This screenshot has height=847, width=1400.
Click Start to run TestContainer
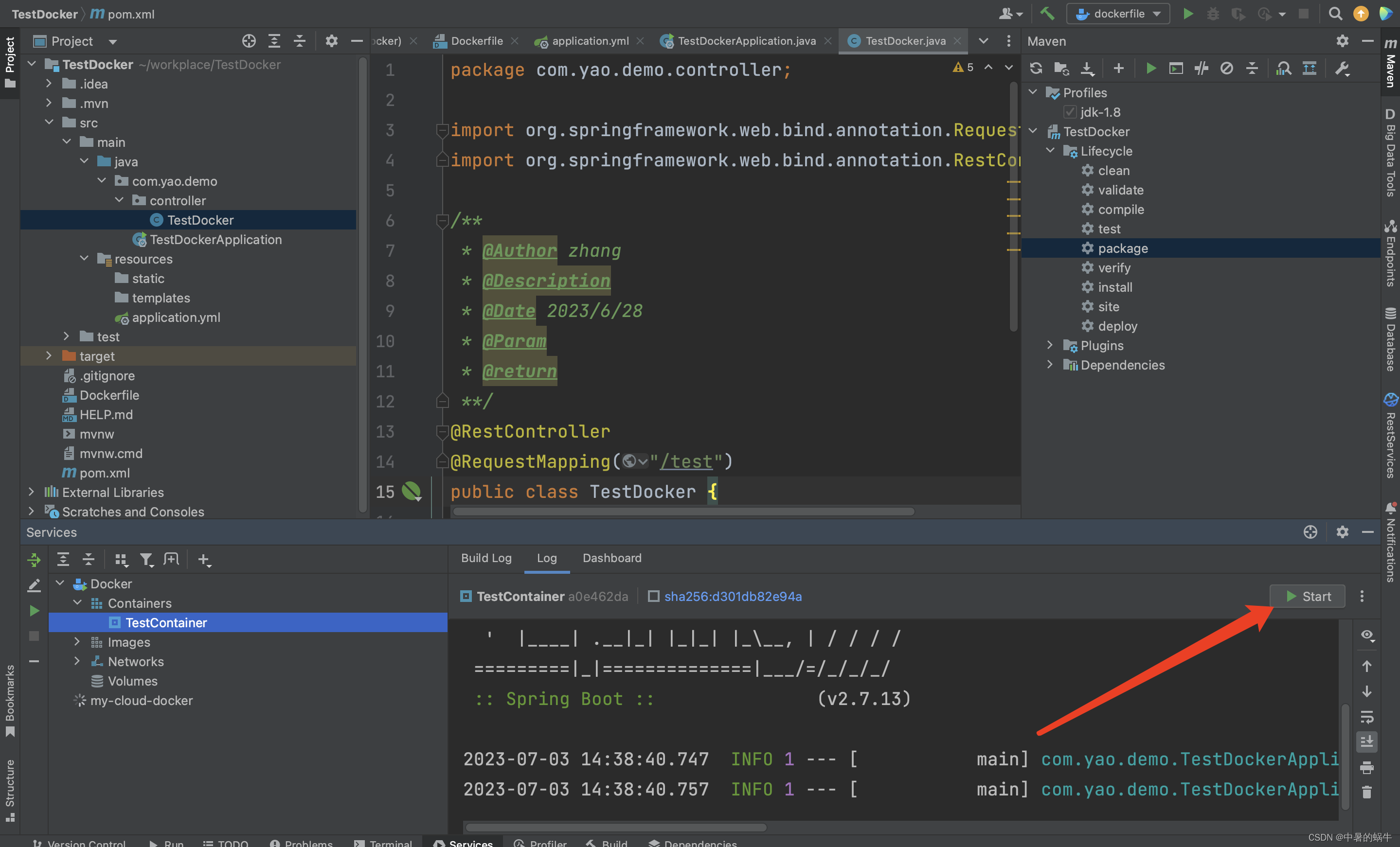pyautogui.click(x=1308, y=596)
